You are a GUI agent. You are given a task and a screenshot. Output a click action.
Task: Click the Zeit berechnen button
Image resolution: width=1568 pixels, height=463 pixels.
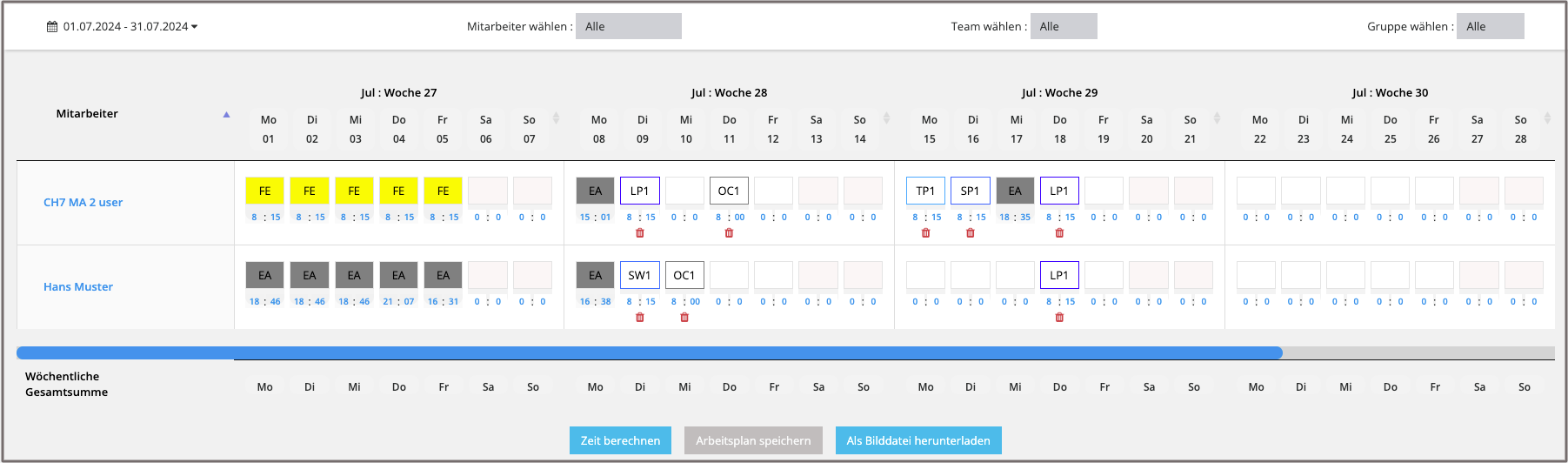coord(620,440)
